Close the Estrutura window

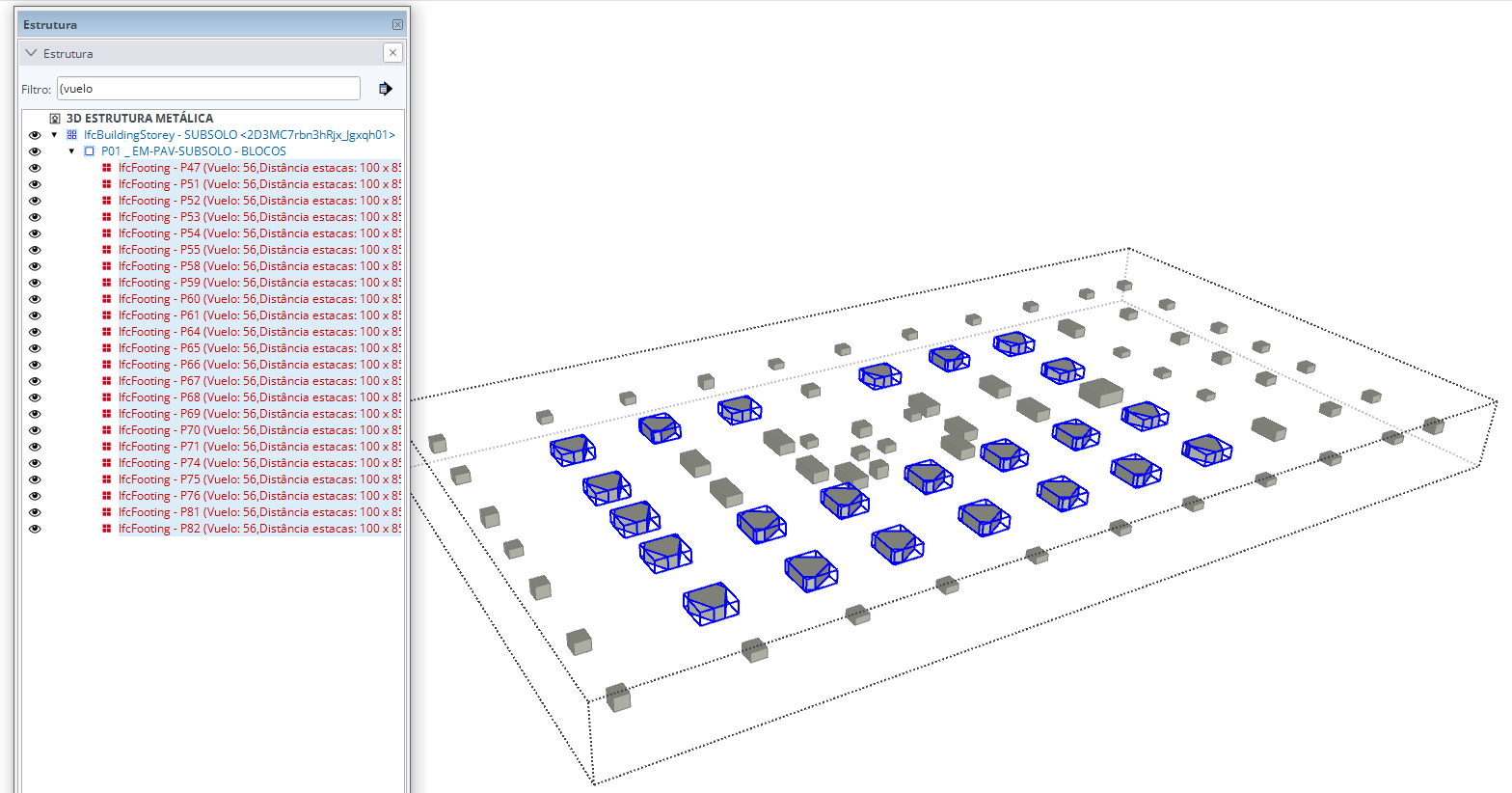397,25
